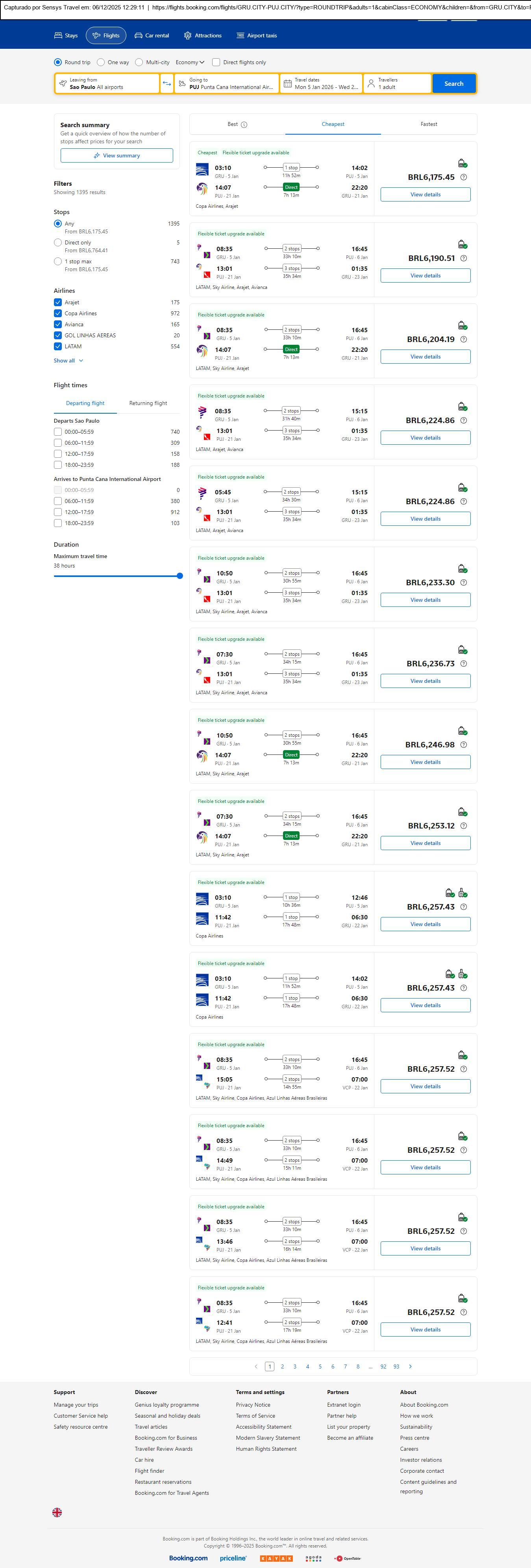Uncheck the Copa Airlines filter
This screenshot has height=1568, width=531.
tap(58, 313)
